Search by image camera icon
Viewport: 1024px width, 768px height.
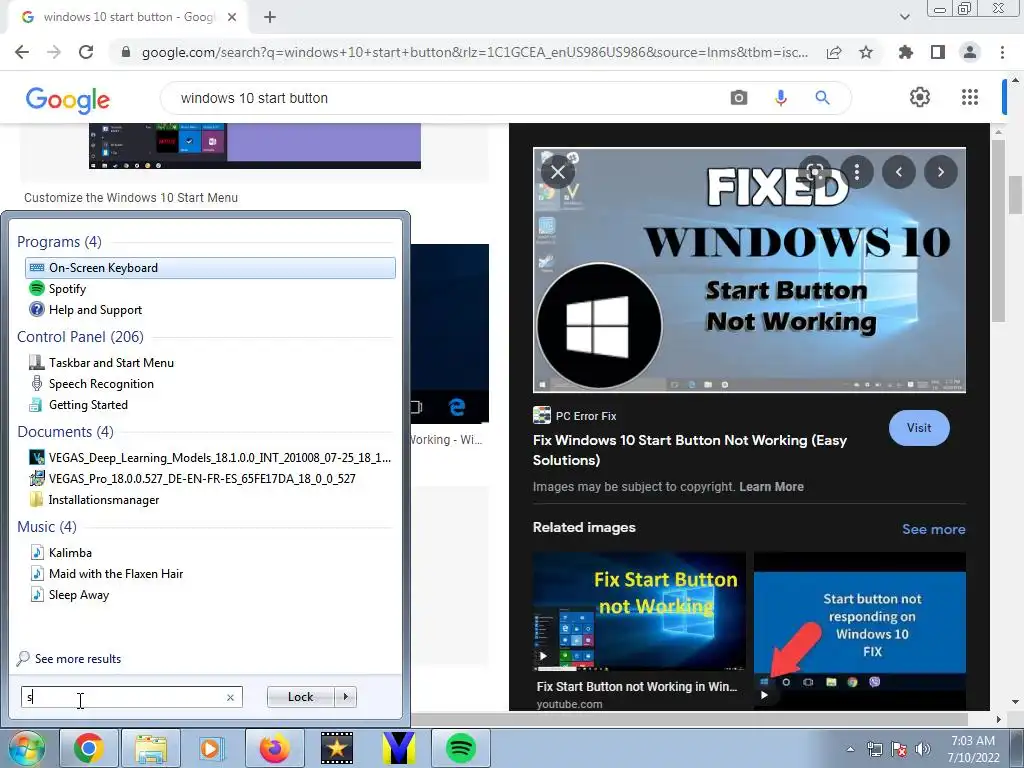point(739,98)
